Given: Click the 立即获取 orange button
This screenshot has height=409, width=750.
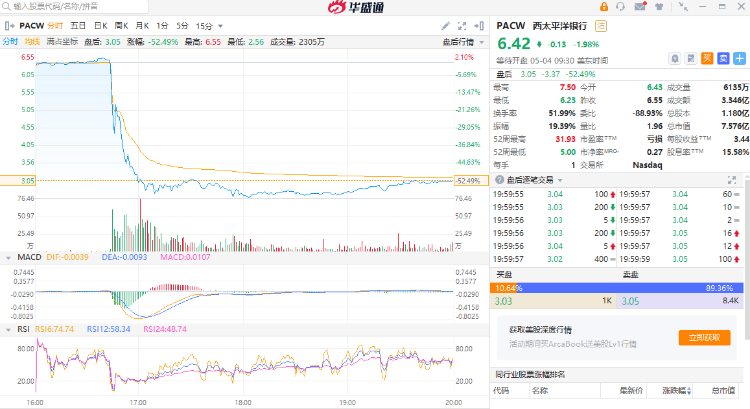Looking at the screenshot, I should click(x=704, y=338).
